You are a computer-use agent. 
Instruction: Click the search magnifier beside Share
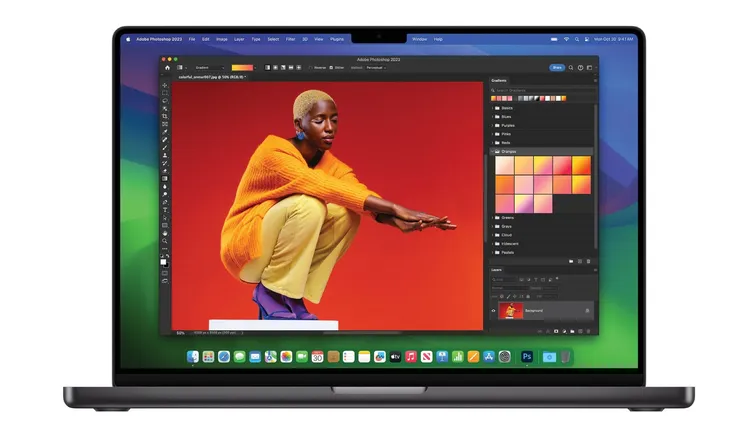[571, 67]
